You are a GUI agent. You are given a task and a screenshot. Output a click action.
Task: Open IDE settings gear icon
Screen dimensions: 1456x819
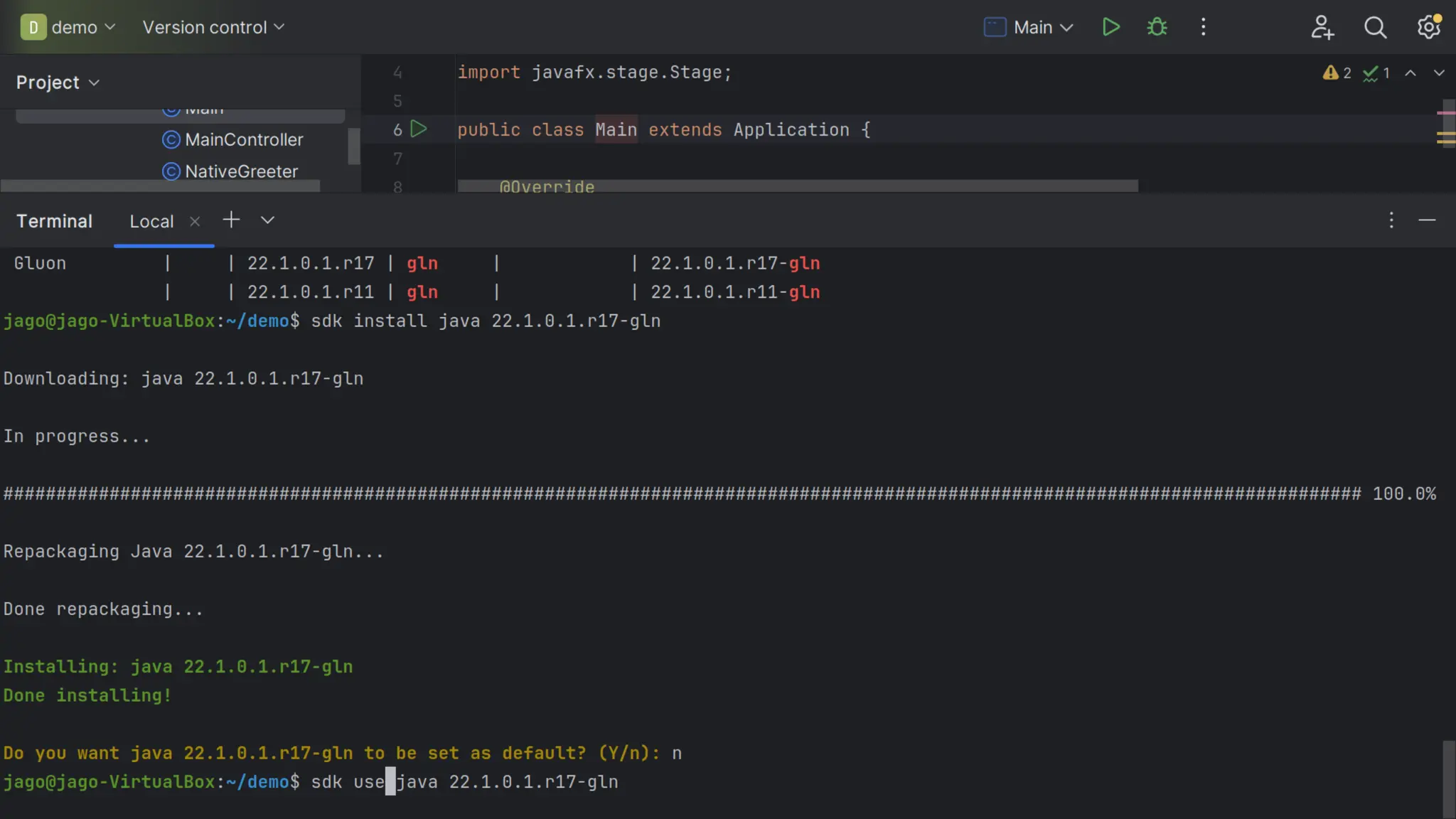coord(1428,27)
